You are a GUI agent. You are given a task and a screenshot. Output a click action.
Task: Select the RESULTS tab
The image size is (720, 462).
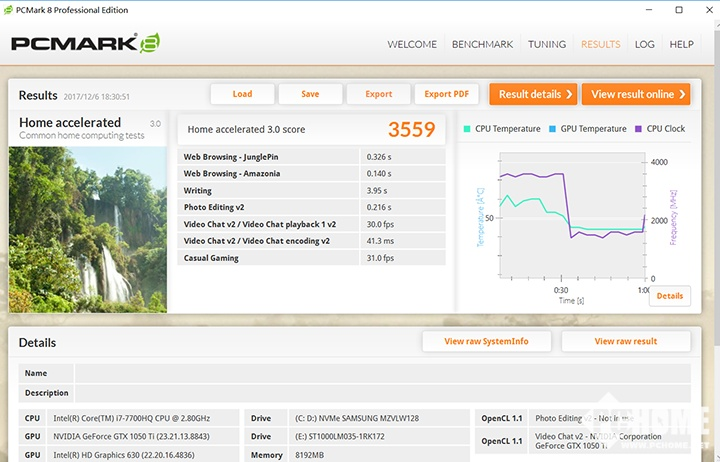coord(601,45)
